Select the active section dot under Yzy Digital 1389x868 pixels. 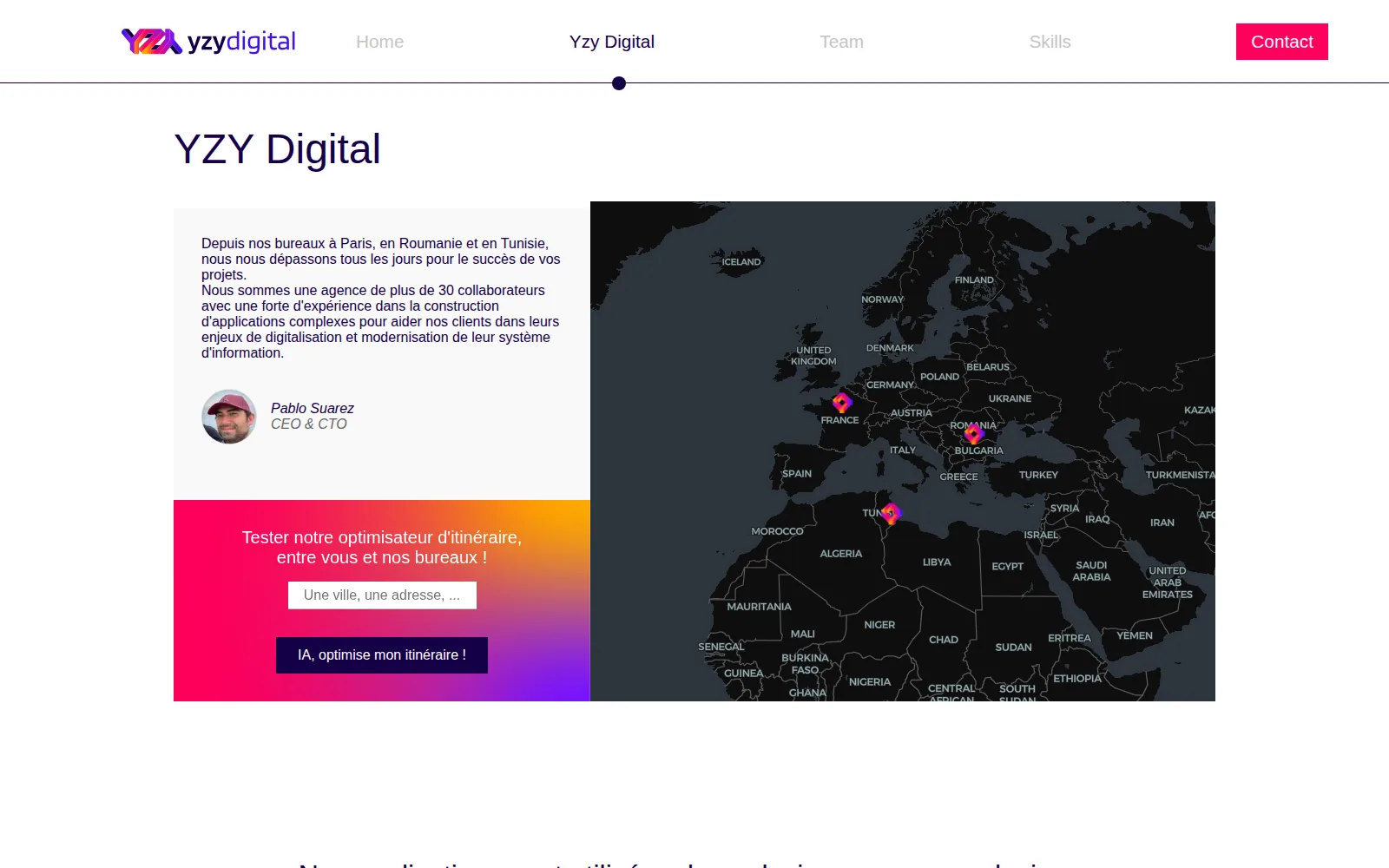[619, 83]
